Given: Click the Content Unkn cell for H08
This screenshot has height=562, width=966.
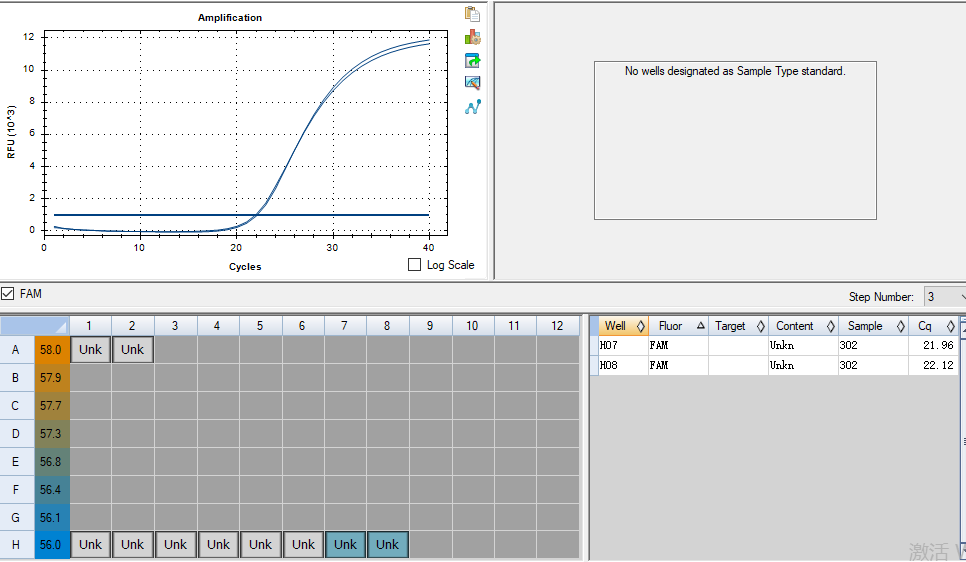Looking at the screenshot, I should [803, 365].
